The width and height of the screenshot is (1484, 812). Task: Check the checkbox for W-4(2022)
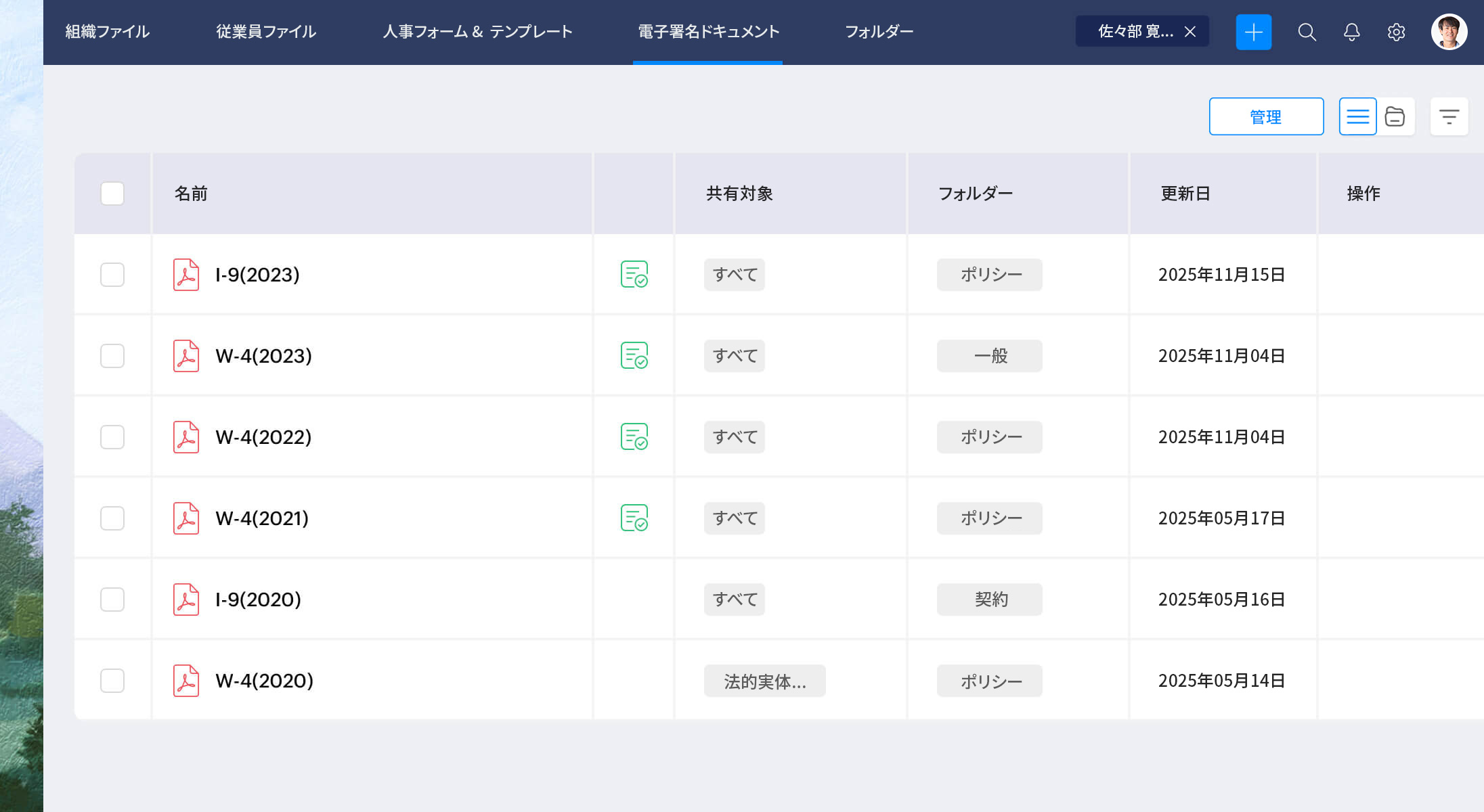[x=112, y=436]
